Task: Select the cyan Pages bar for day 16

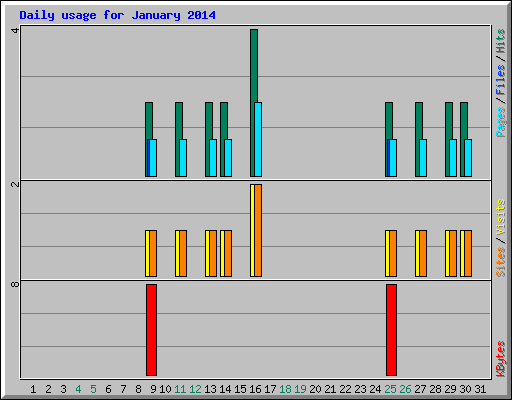Action: tap(258, 139)
